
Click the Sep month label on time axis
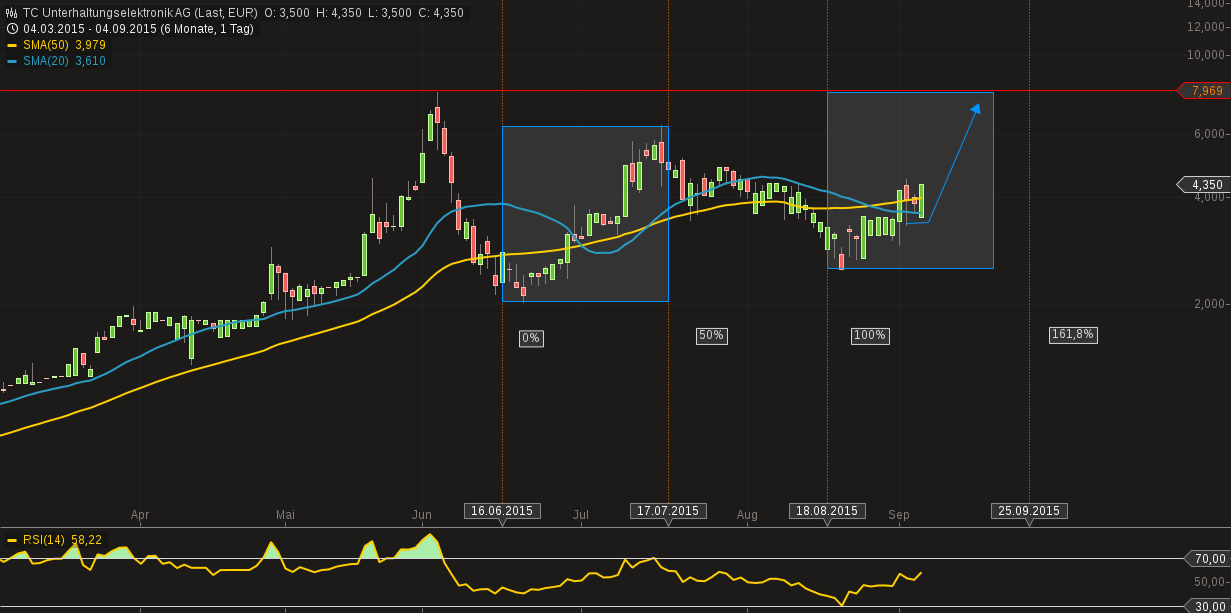coord(899,515)
